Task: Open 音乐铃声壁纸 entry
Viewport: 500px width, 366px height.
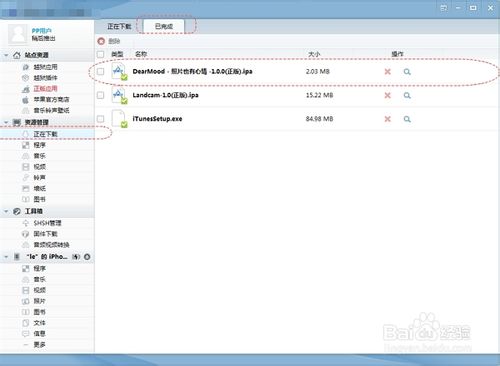Action: 51,110
